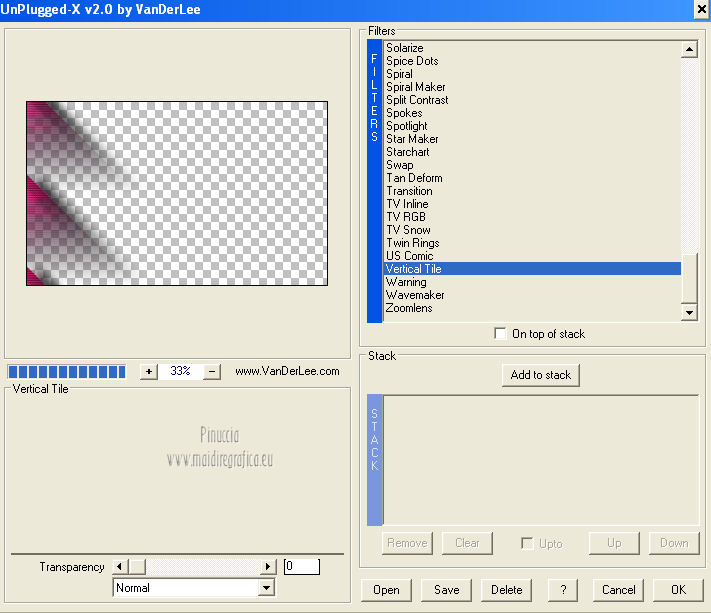Select the Swap filter
Screen dimensions: 711x613
[x=532, y=165]
